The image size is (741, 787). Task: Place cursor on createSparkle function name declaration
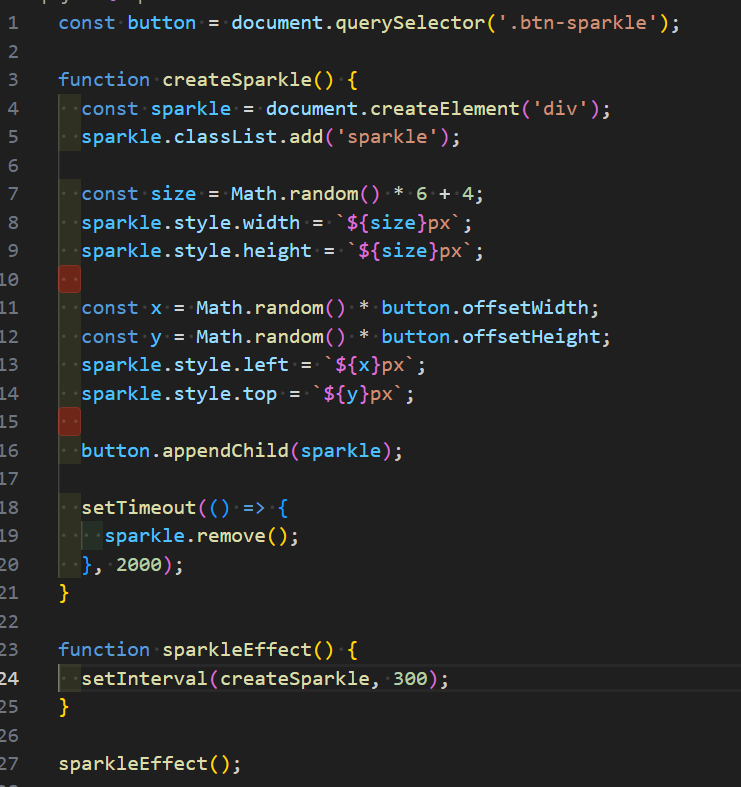tap(237, 80)
